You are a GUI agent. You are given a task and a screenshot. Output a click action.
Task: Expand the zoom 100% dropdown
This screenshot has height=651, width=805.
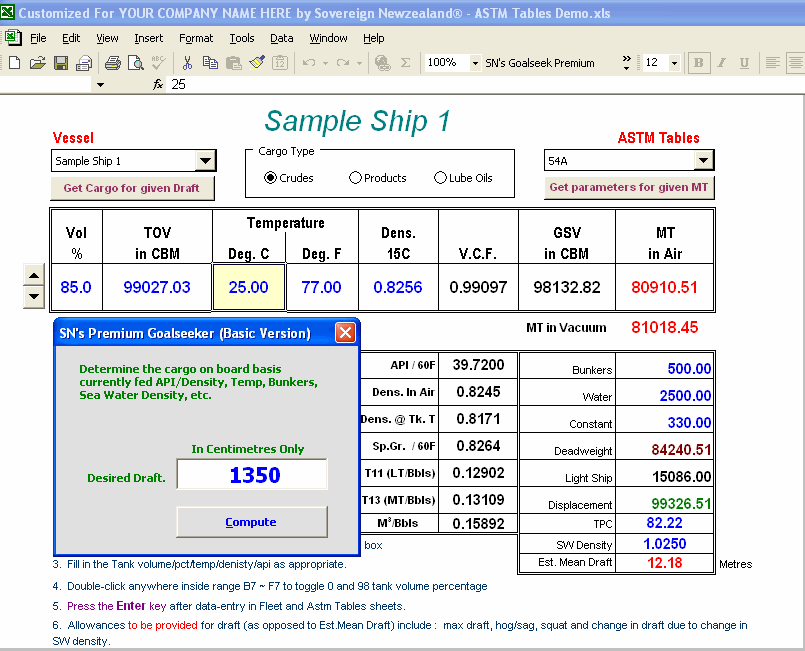pyautogui.click(x=475, y=63)
